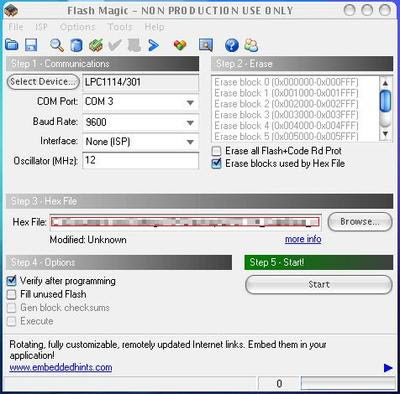Open the ISP menu
This screenshot has height=394, width=400.
point(41,27)
